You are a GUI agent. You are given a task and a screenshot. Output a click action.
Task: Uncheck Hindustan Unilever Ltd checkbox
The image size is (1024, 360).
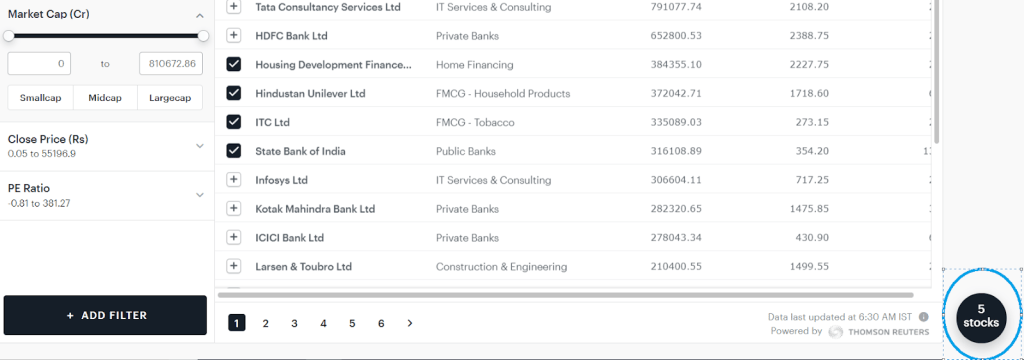click(x=234, y=93)
